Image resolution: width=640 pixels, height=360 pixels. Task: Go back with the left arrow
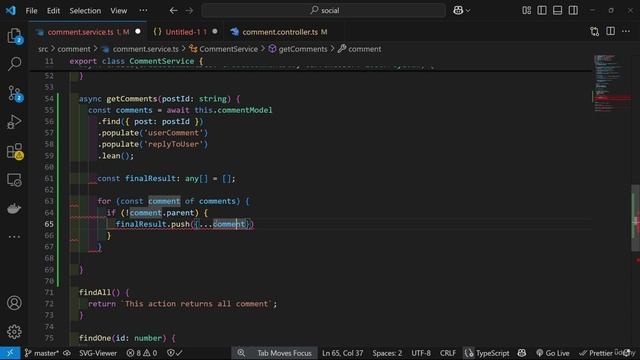coord(173,11)
